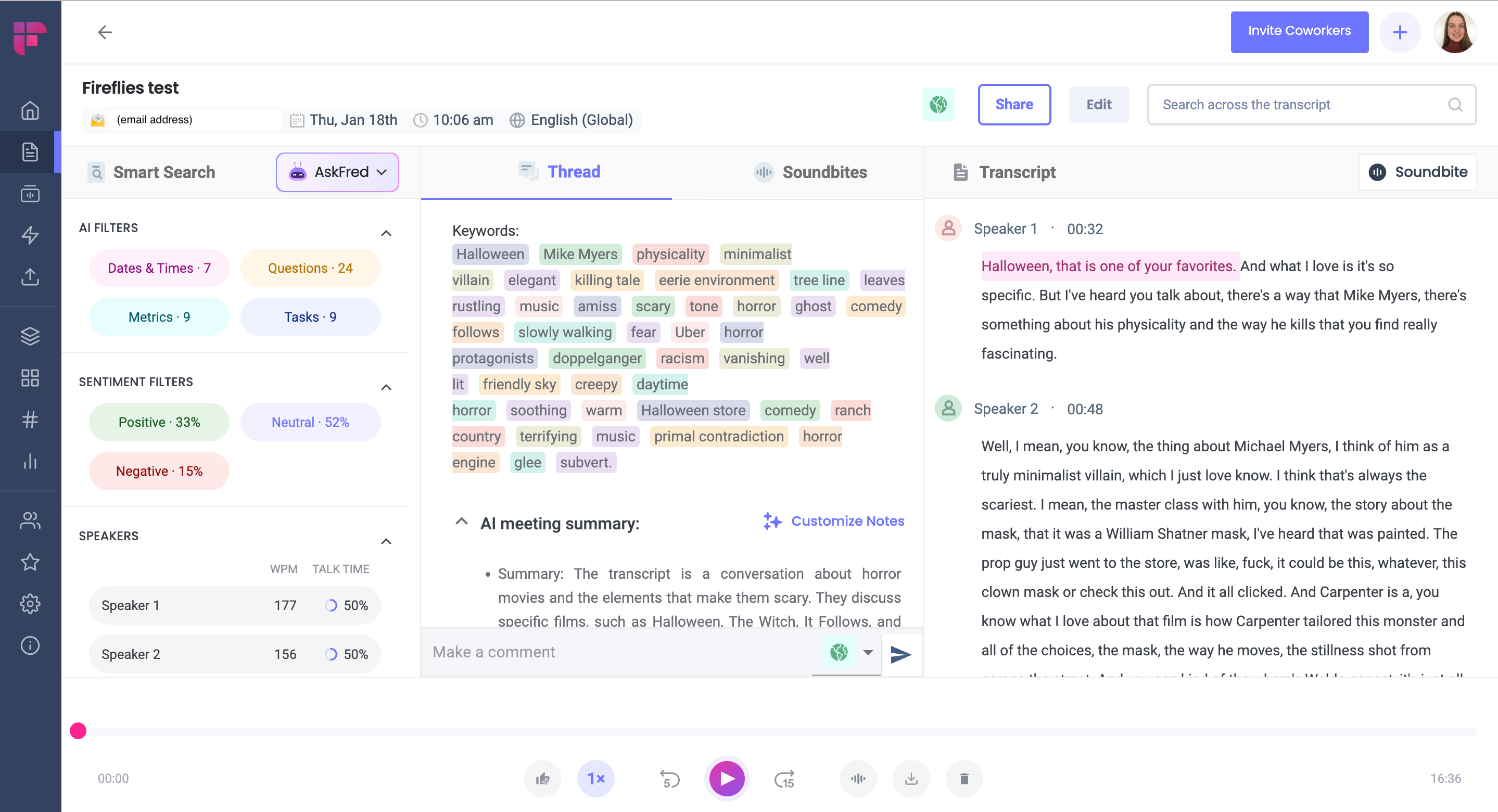
Task: Skip back 5 seconds in playback
Action: (669, 778)
